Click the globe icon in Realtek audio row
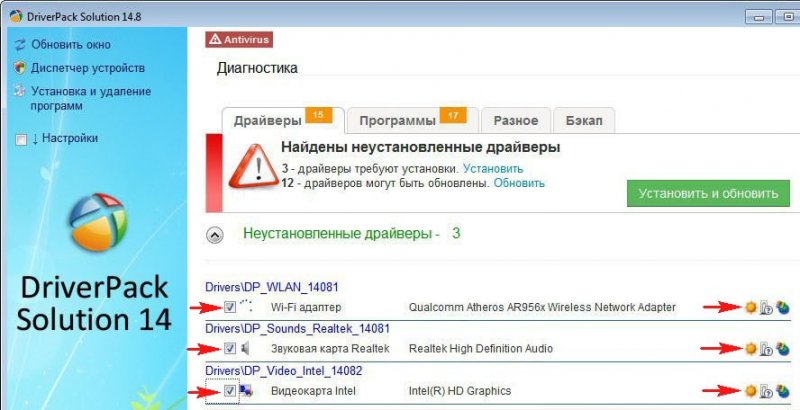 [x=783, y=349]
